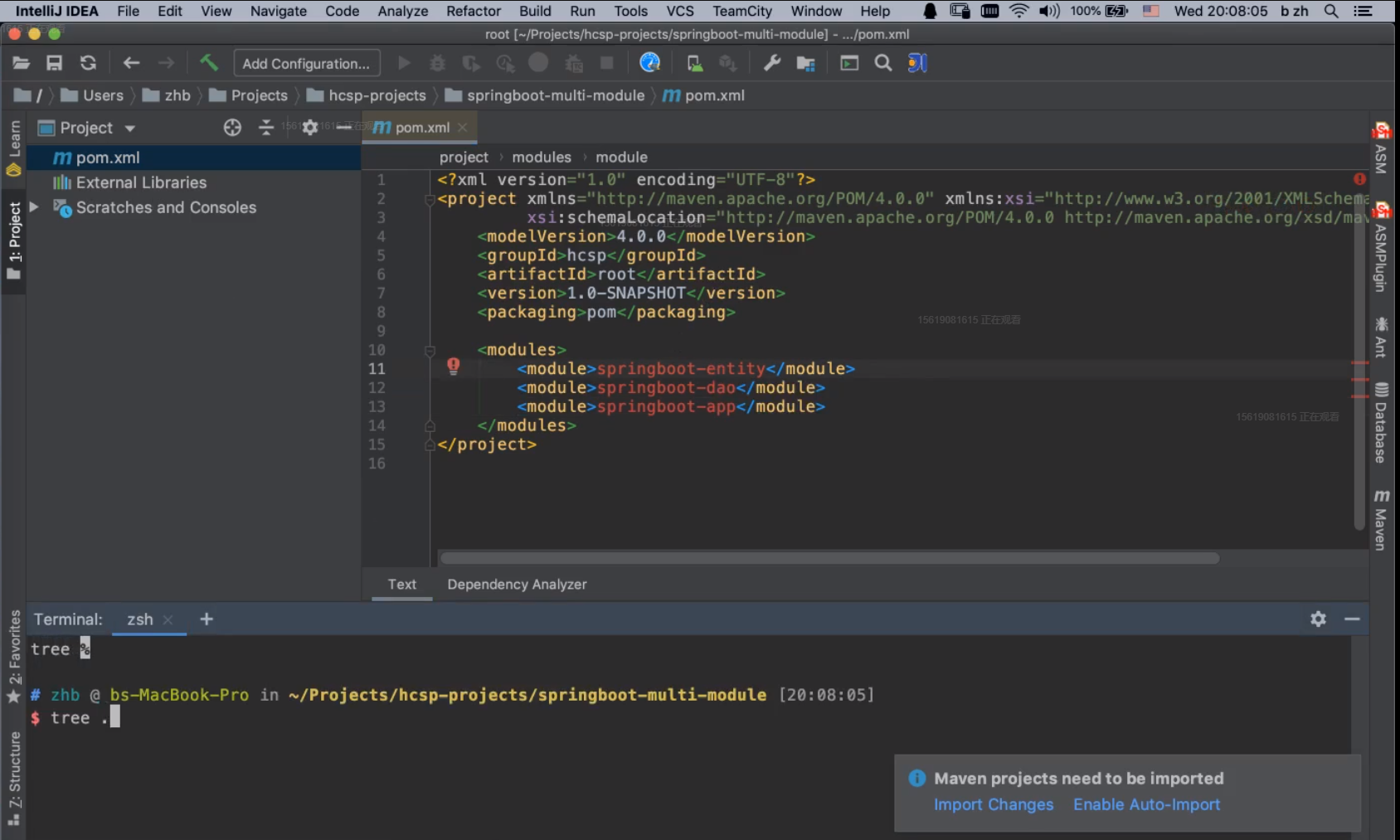This screenshot has height=840, width=1400.
Task: Close the zsh terminal tab
Action: 168,619
